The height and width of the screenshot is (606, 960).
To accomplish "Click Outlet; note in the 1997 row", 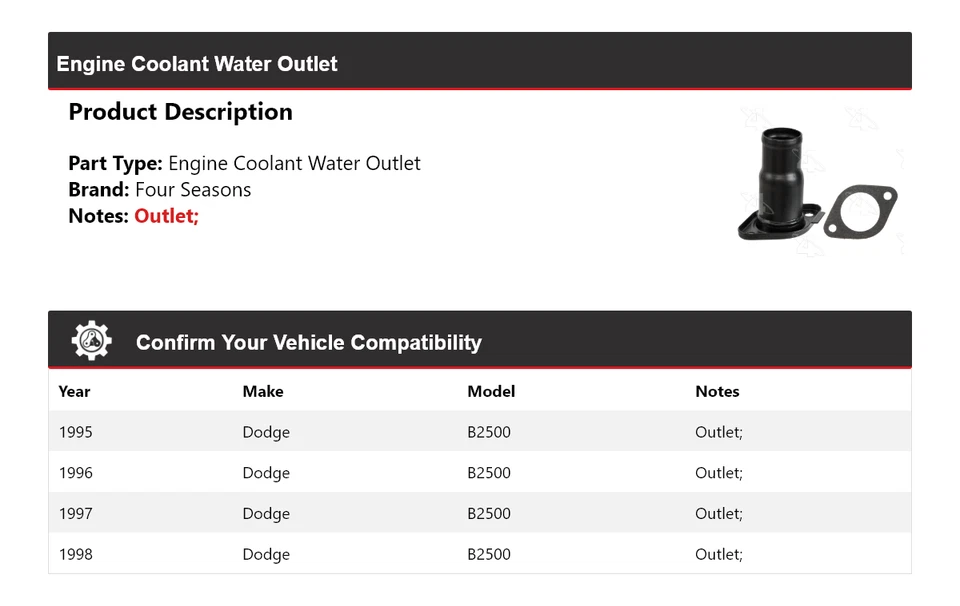I will point(719,513).
